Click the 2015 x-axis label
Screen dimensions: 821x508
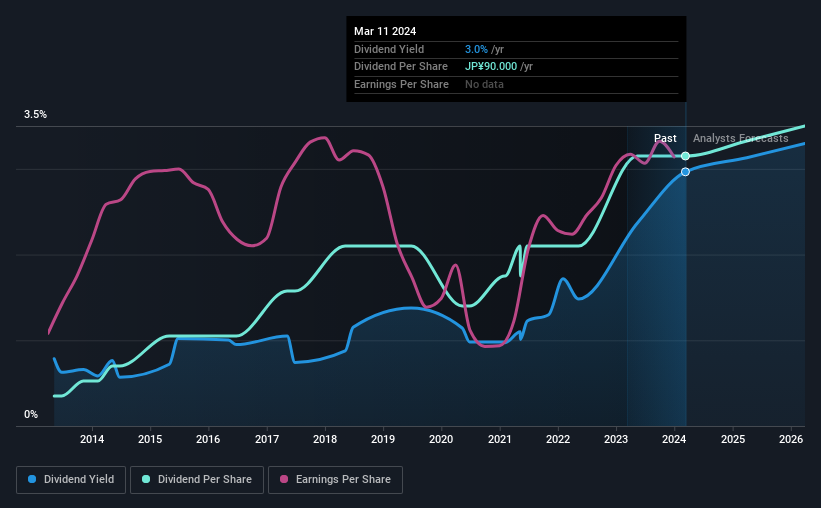click(150, 439)
